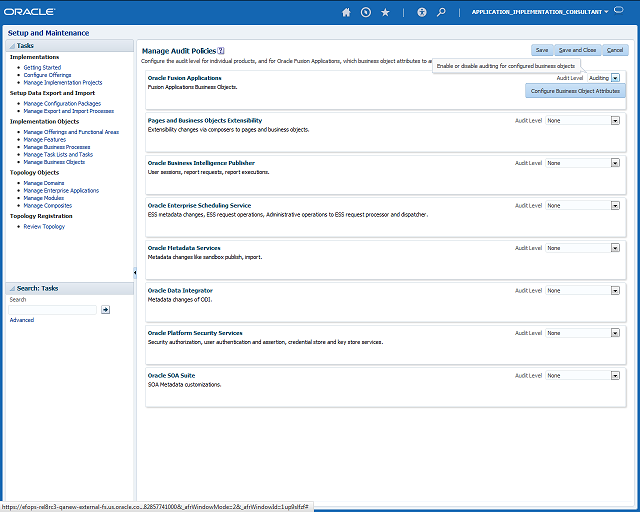Open the Accessibility icon in header
Image resolution: width=640 pixels, height=512 pixels.
[422, 12]
